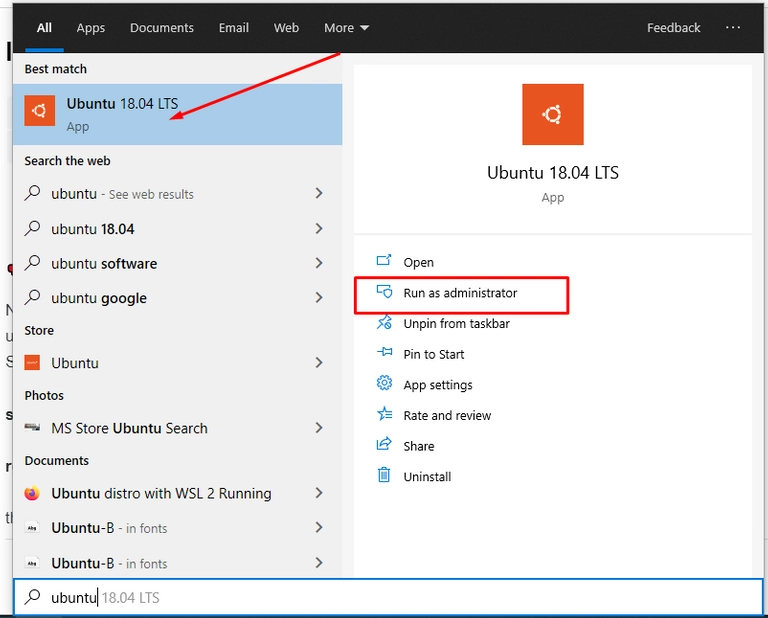Viewport: 768px width, 618px height.
Task: Click magnifier icon beside 'ubuntu - See web results'
Action: point(32,193)
